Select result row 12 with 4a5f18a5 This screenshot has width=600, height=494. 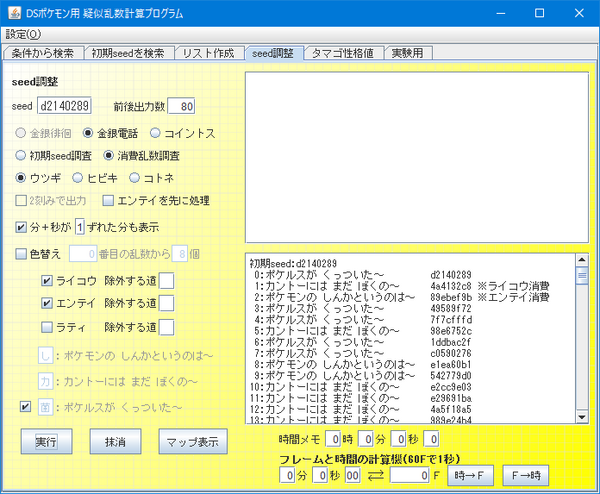point(361,409)
